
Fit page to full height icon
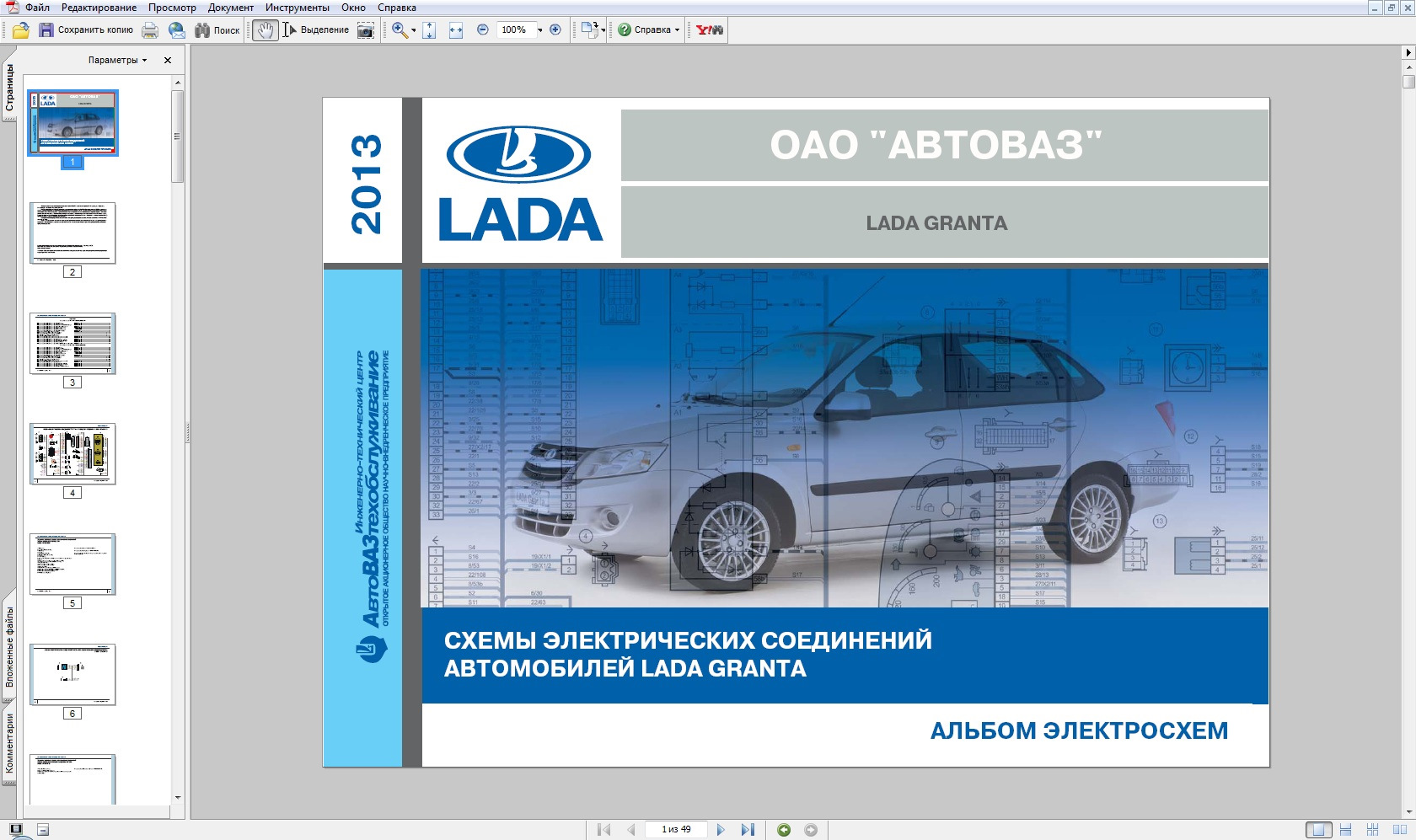[429, 30]
